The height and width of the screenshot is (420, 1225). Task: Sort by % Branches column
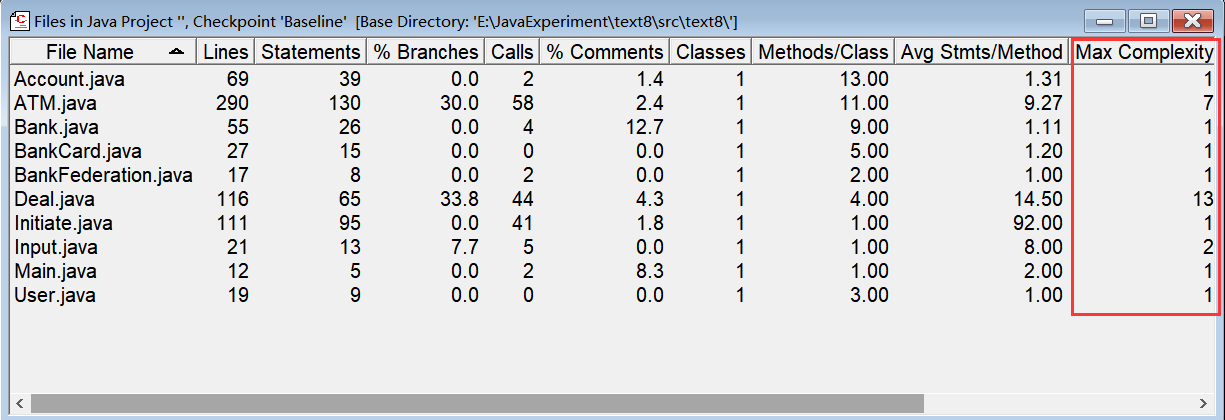coord(426,52)
